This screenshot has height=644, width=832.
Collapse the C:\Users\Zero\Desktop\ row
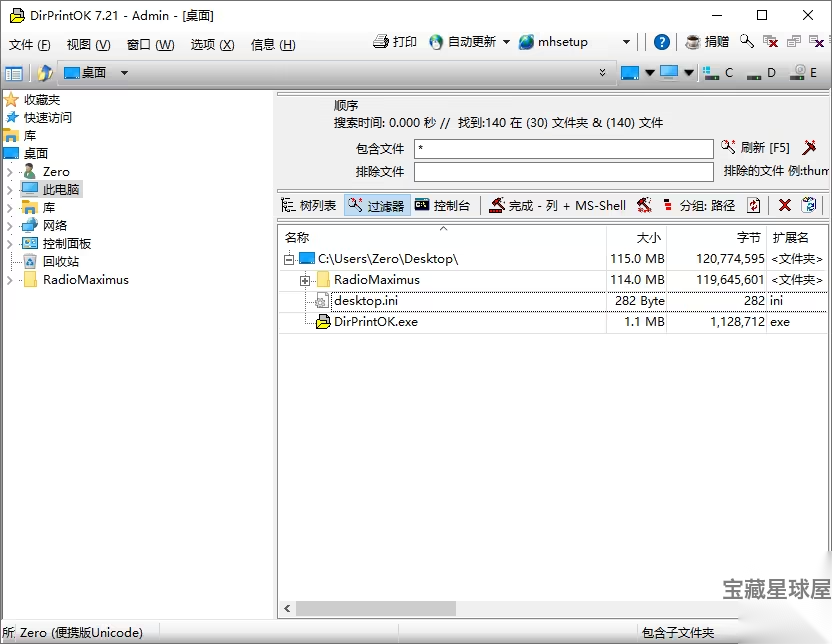[x=289, y=259]
